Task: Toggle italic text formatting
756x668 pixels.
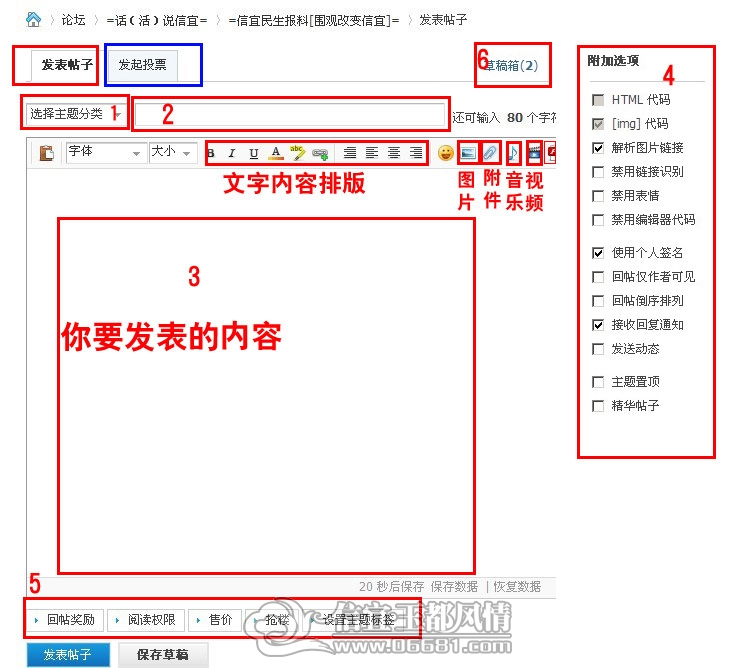Action: 232,153
